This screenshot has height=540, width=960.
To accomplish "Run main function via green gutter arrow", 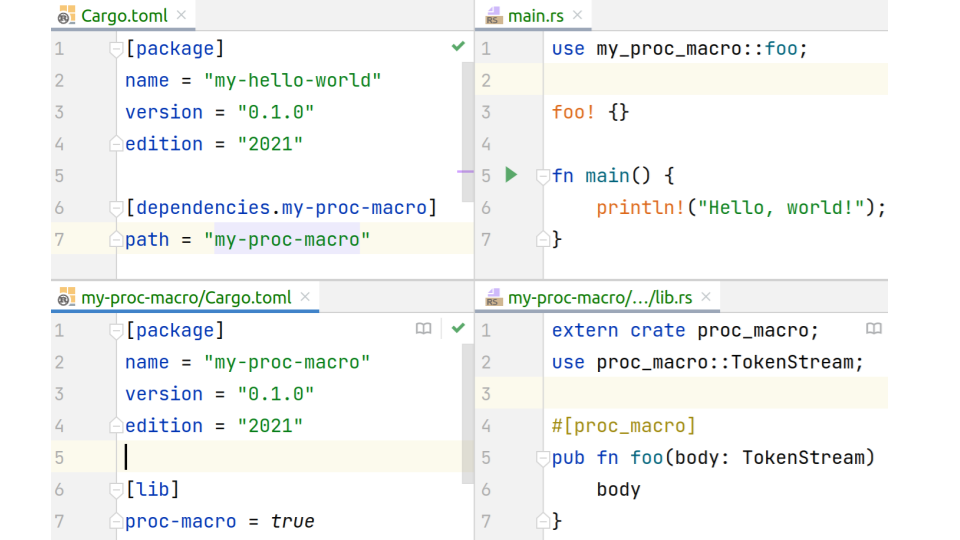I will pos(511,175).
